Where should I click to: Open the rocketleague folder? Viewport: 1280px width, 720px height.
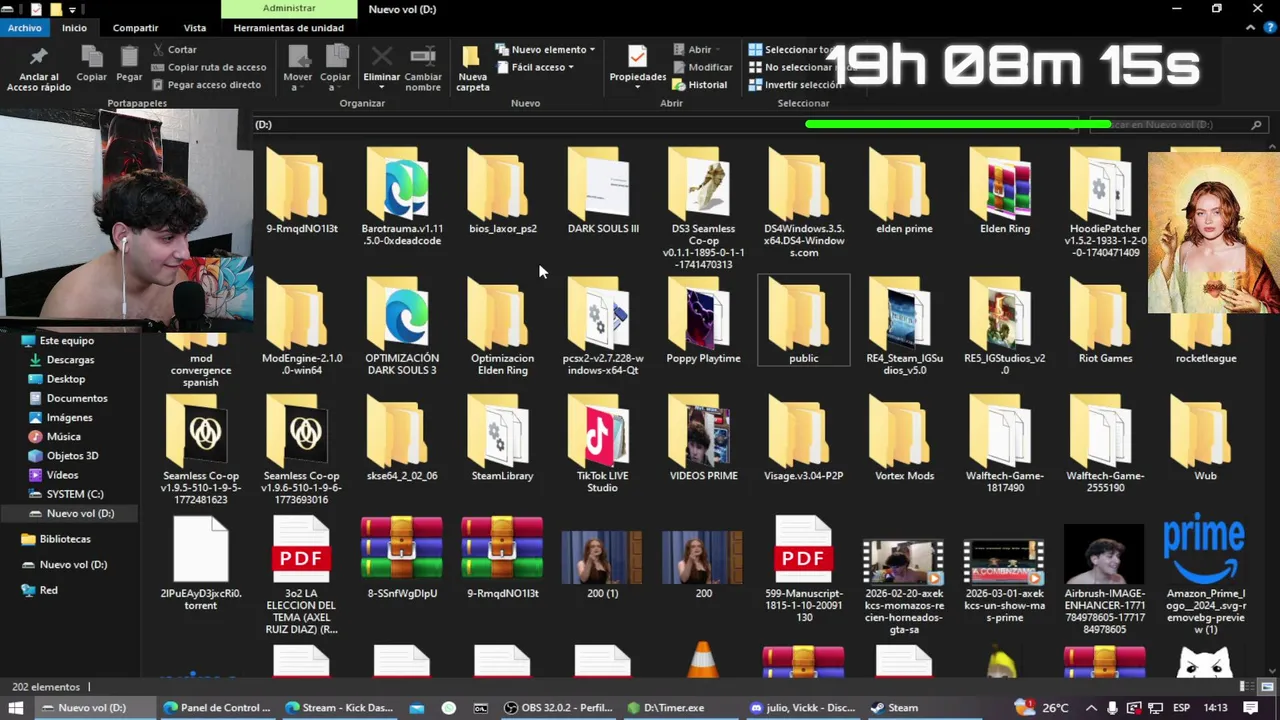[1206, 340]
